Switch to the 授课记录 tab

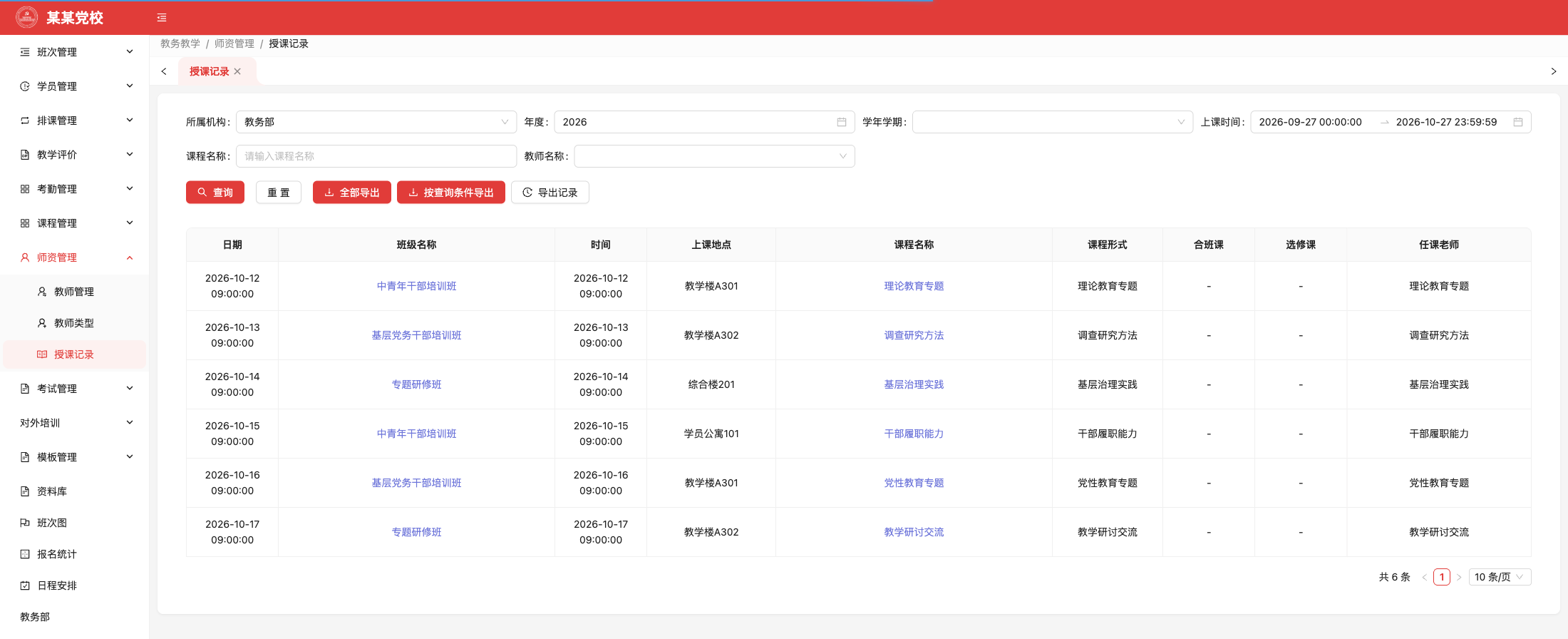(210, 71)
